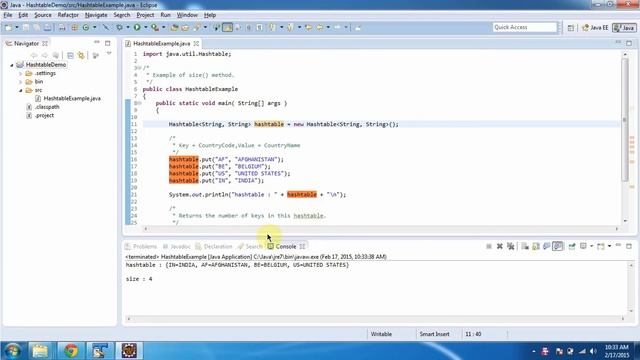This screenshot has height=360, width=640.
Task: Click the Clear Console icon
Action: (525, 246)
